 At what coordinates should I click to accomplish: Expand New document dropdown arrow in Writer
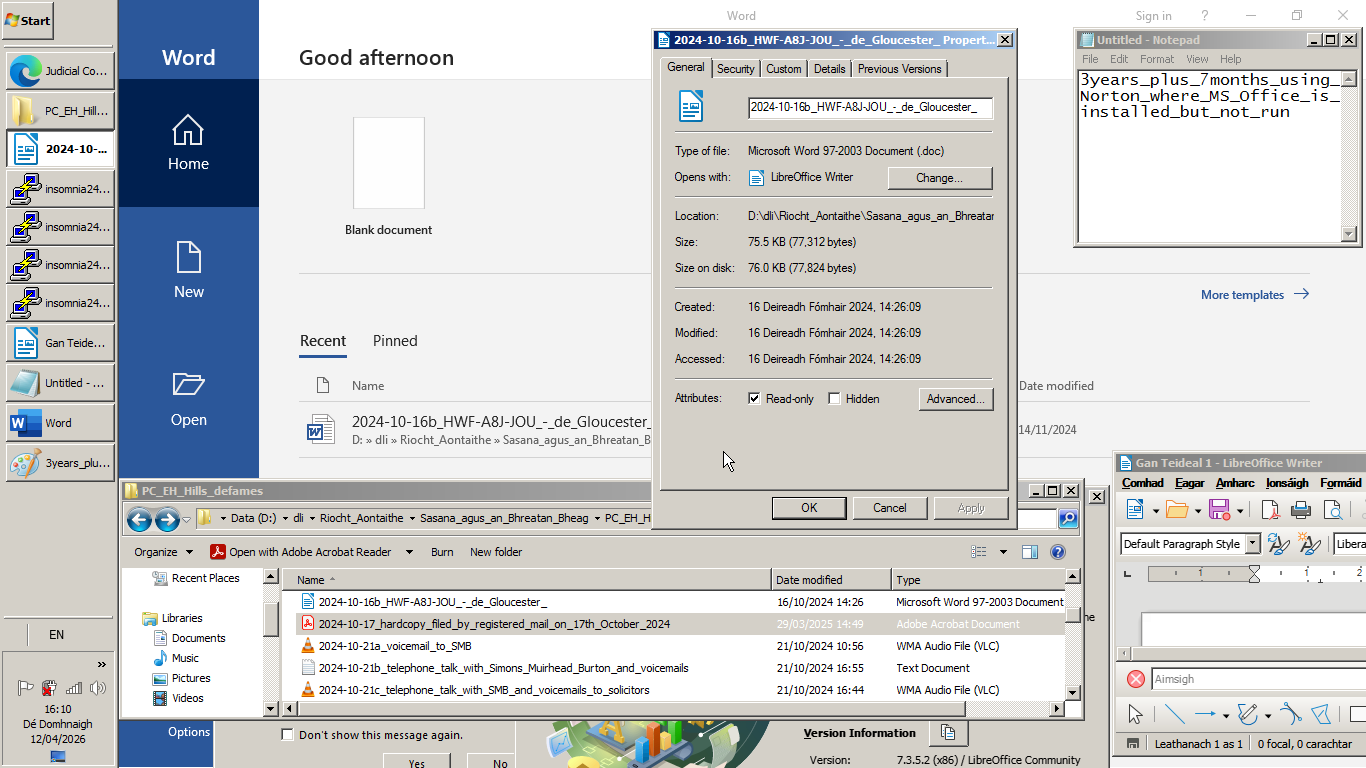click(x=1155, y=511)
